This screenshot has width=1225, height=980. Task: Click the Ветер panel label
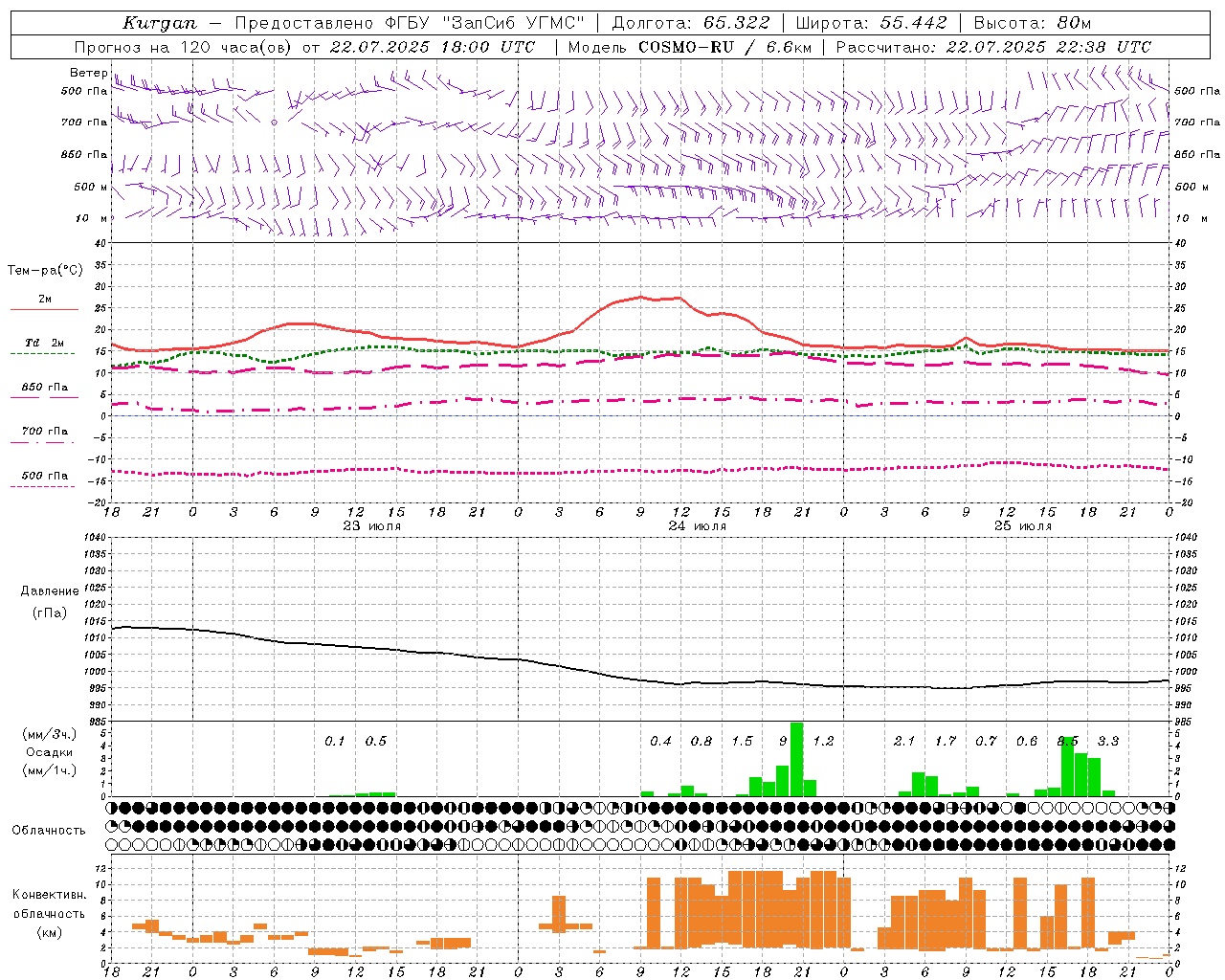pyautogui.click(x=88, y=73)
